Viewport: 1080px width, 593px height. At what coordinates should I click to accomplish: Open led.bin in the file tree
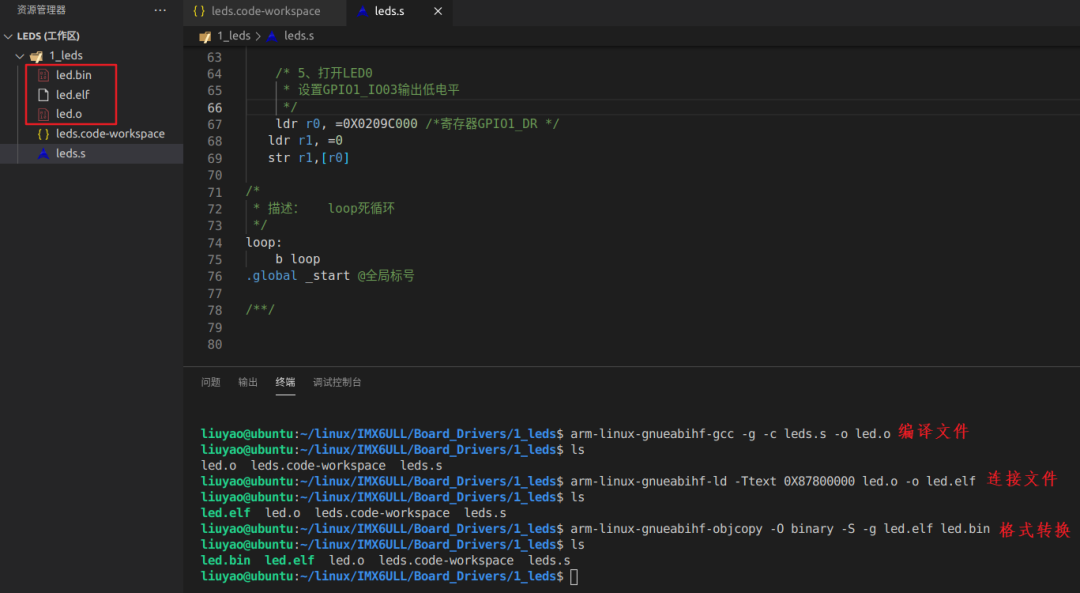74,75
